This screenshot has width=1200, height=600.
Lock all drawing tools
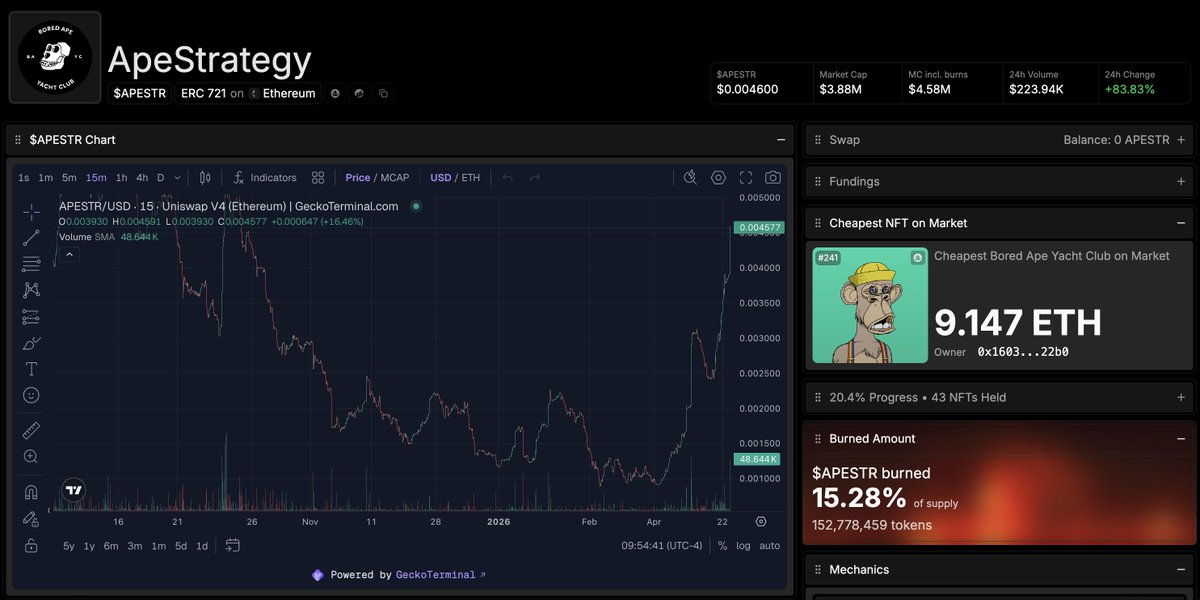(31, 545)
